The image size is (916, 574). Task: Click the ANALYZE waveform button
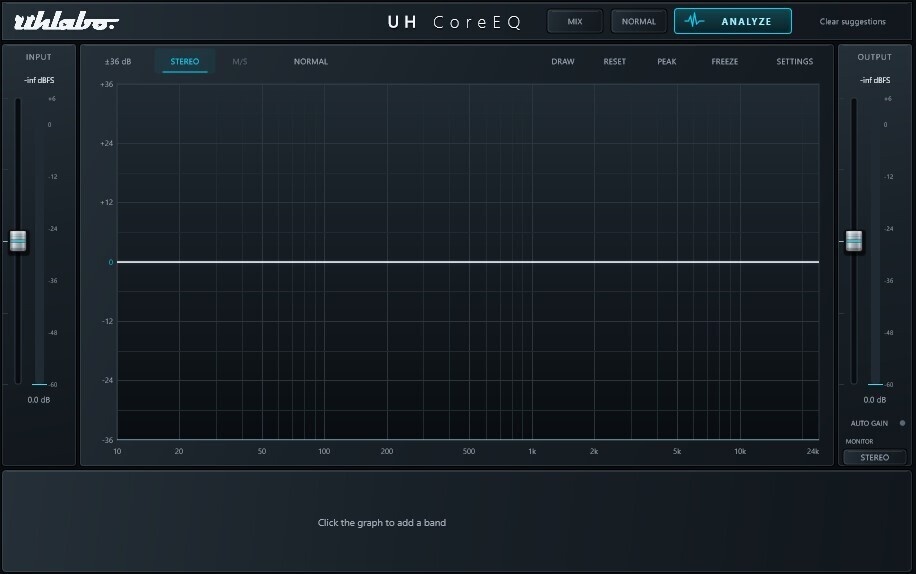tap(733, 22)
